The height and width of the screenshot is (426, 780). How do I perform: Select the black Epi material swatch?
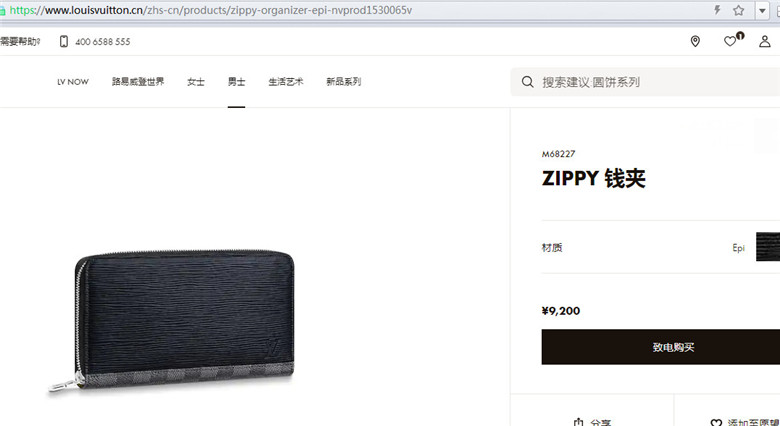click(768, 247)
